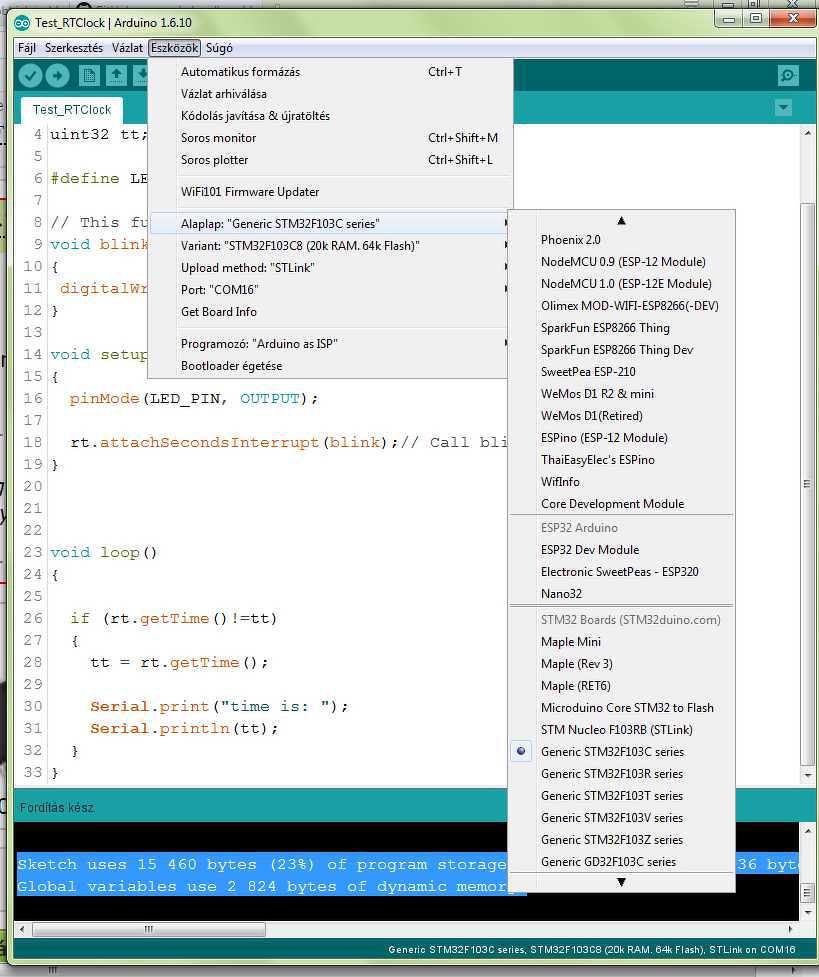Select Generic STM32F103V series board

(x=621, y=817)
